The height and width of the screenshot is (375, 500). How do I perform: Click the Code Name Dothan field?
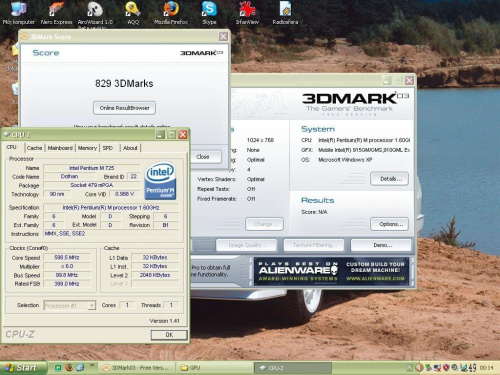click(x=69, y=176)
